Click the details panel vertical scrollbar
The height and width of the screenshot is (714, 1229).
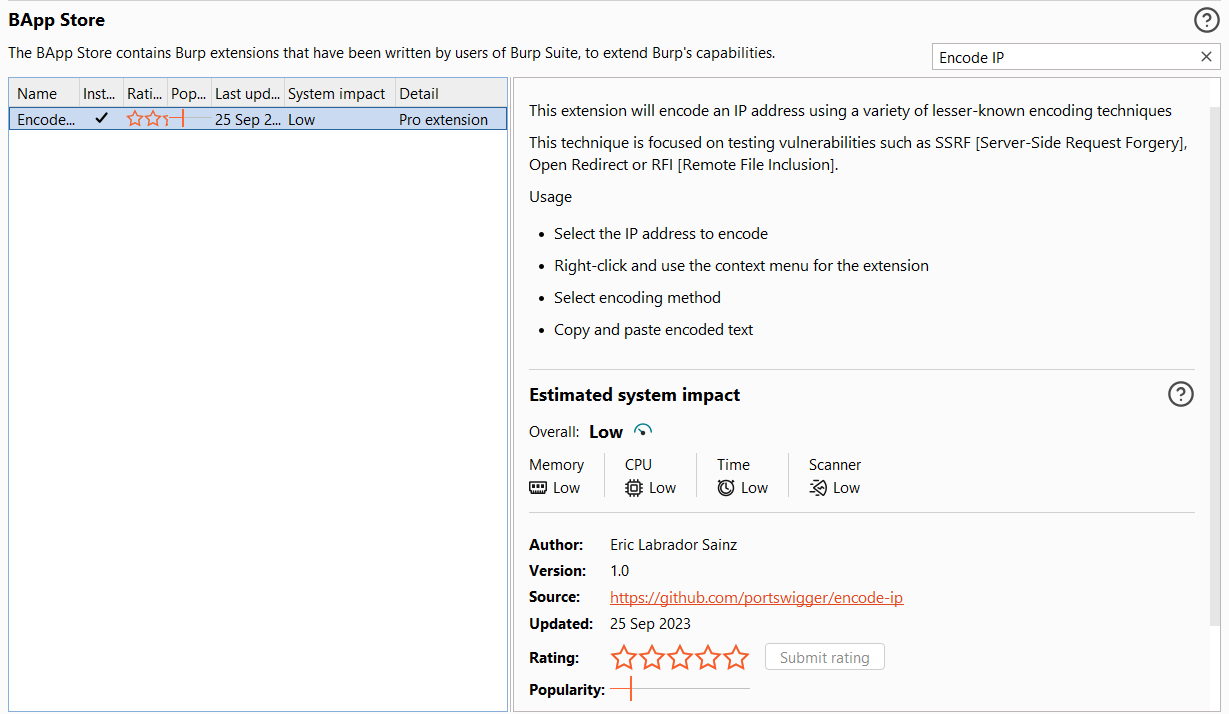[1215, 365]
